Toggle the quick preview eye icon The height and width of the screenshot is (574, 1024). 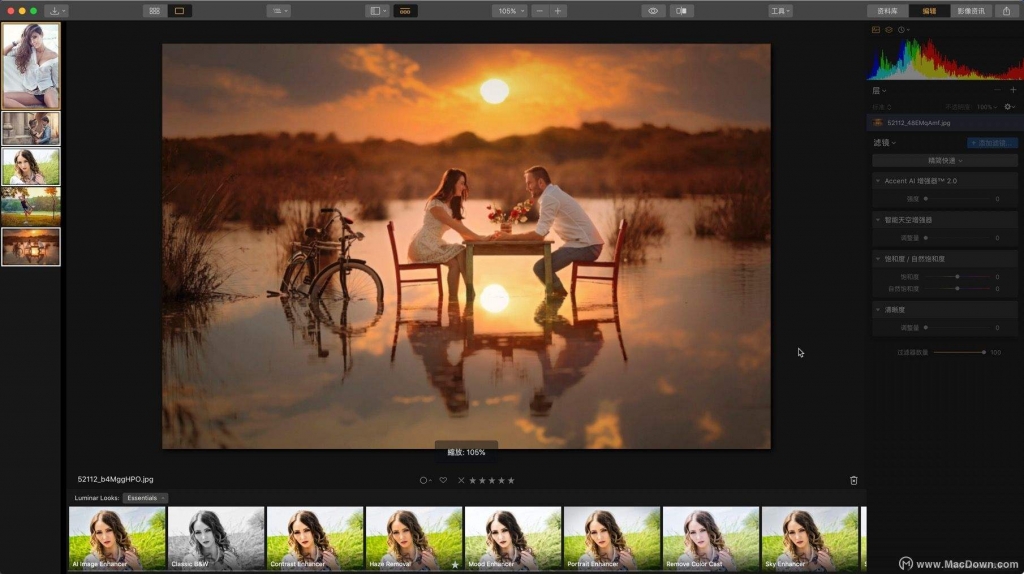click(x=652, y=11)
